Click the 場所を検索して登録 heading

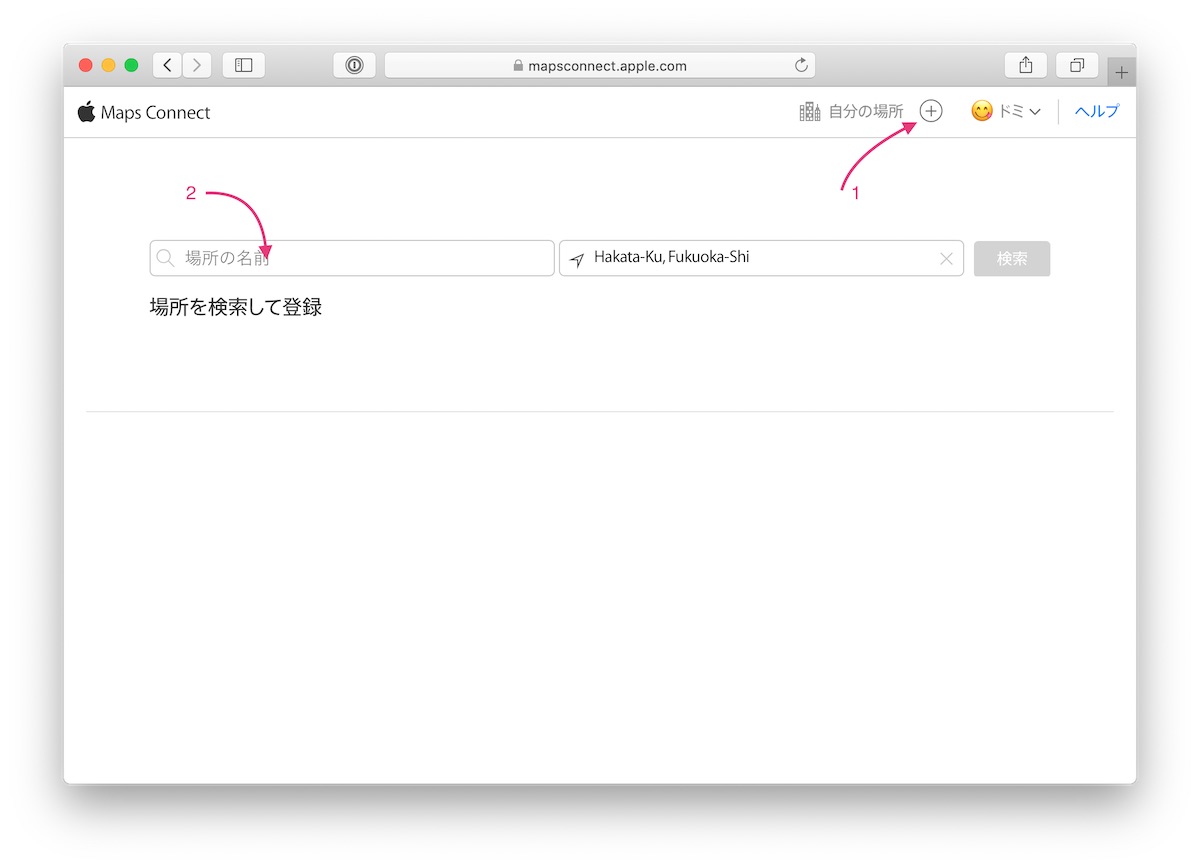[236, 307]
